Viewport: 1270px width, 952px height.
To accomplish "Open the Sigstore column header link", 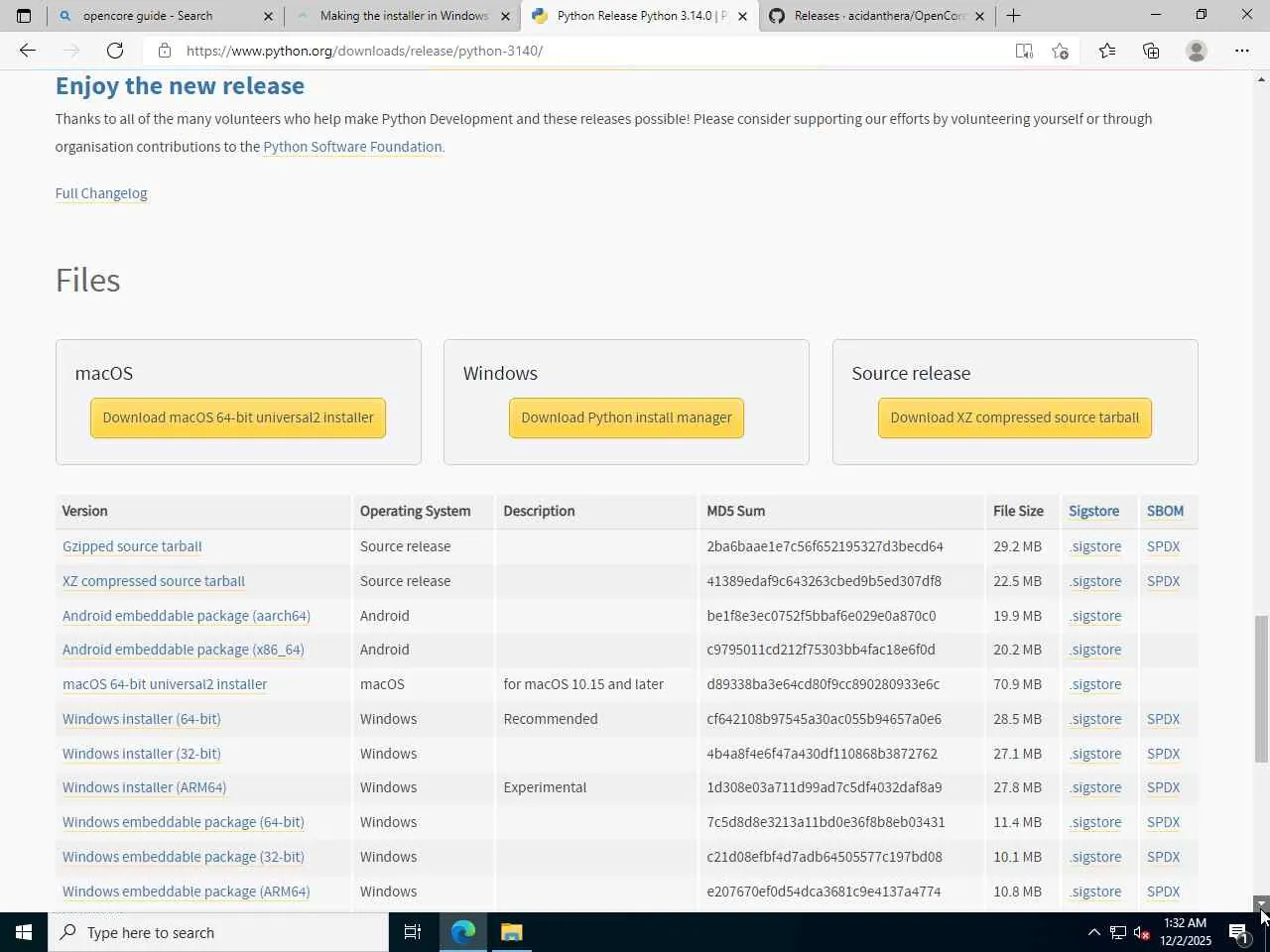I will point(1093,511).
